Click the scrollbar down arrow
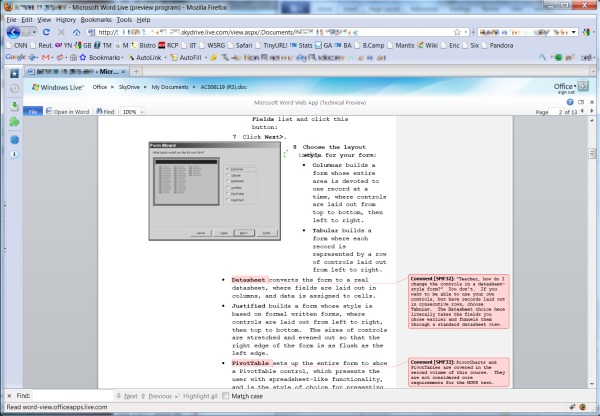600x416 pixels. pyautogui.click(x=592, y=384)
